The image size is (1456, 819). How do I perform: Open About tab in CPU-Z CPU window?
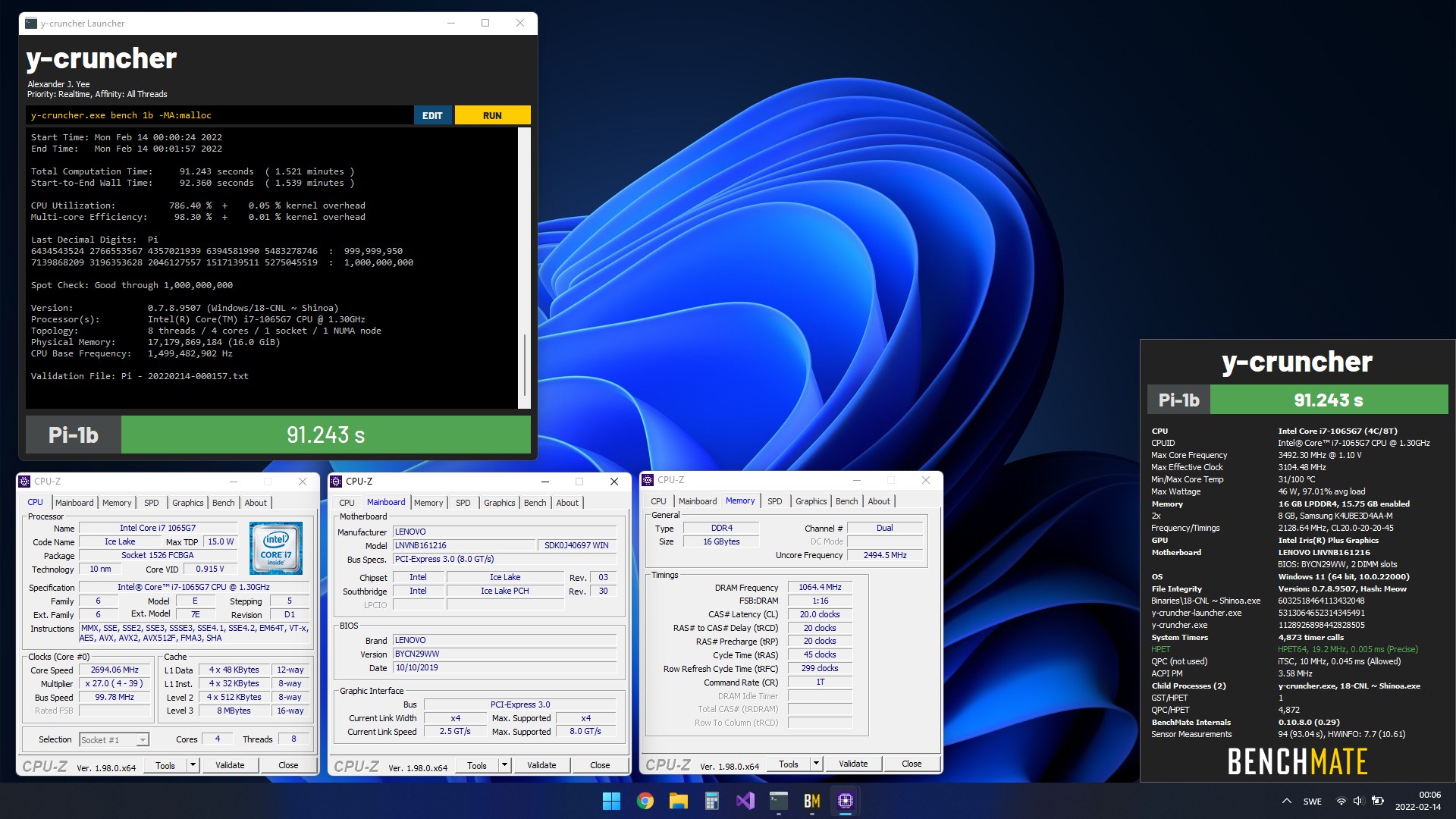(x=256, y=503)
